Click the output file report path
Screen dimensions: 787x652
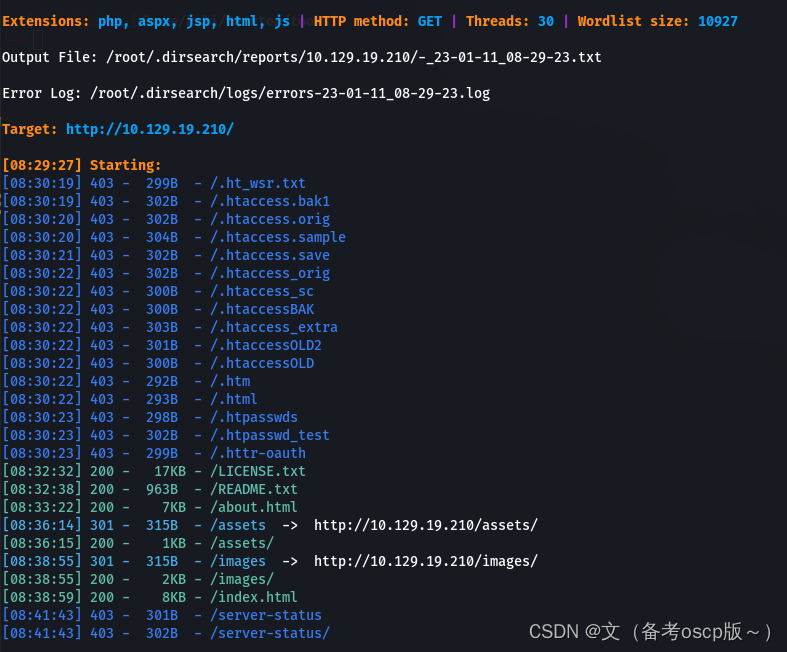coord(345,57)
